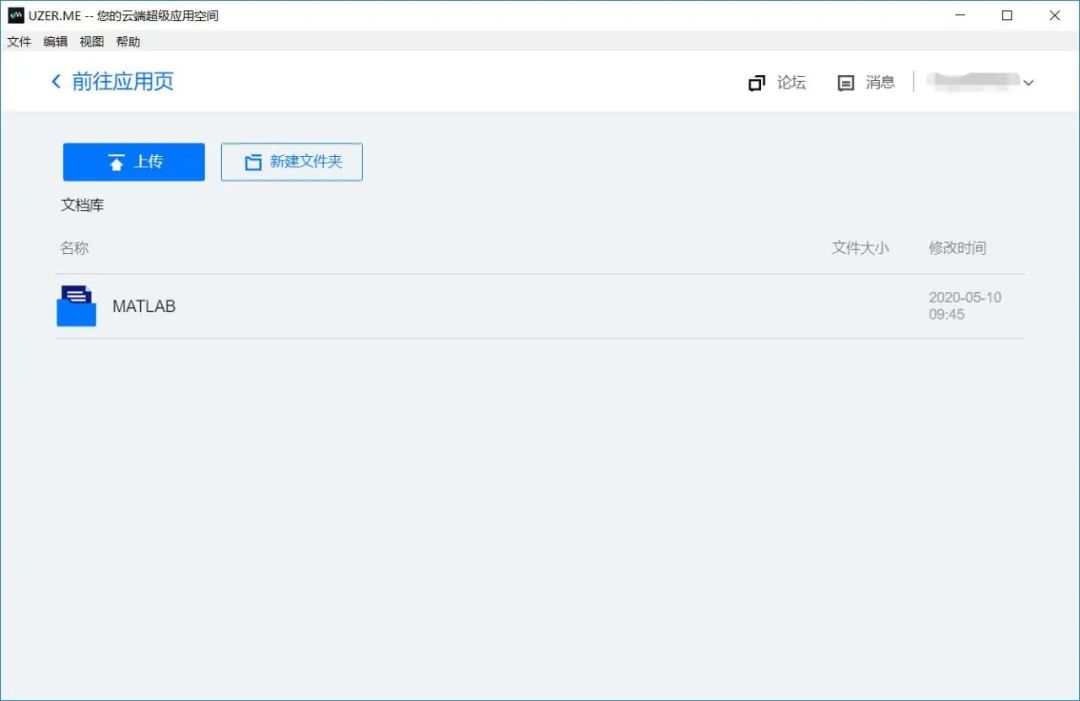
Task: Maximize the UZER.ME window
Action: [x=1007, y=15]
